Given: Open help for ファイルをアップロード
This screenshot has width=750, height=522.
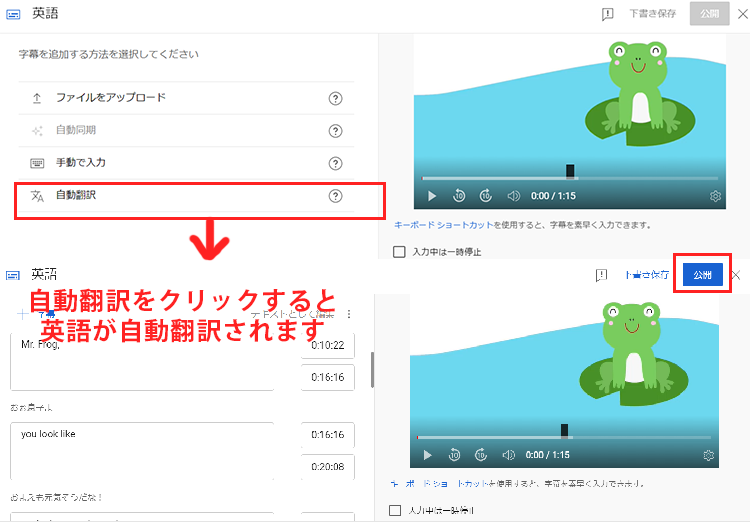Looking at the screenshot, I should [335, 99].
